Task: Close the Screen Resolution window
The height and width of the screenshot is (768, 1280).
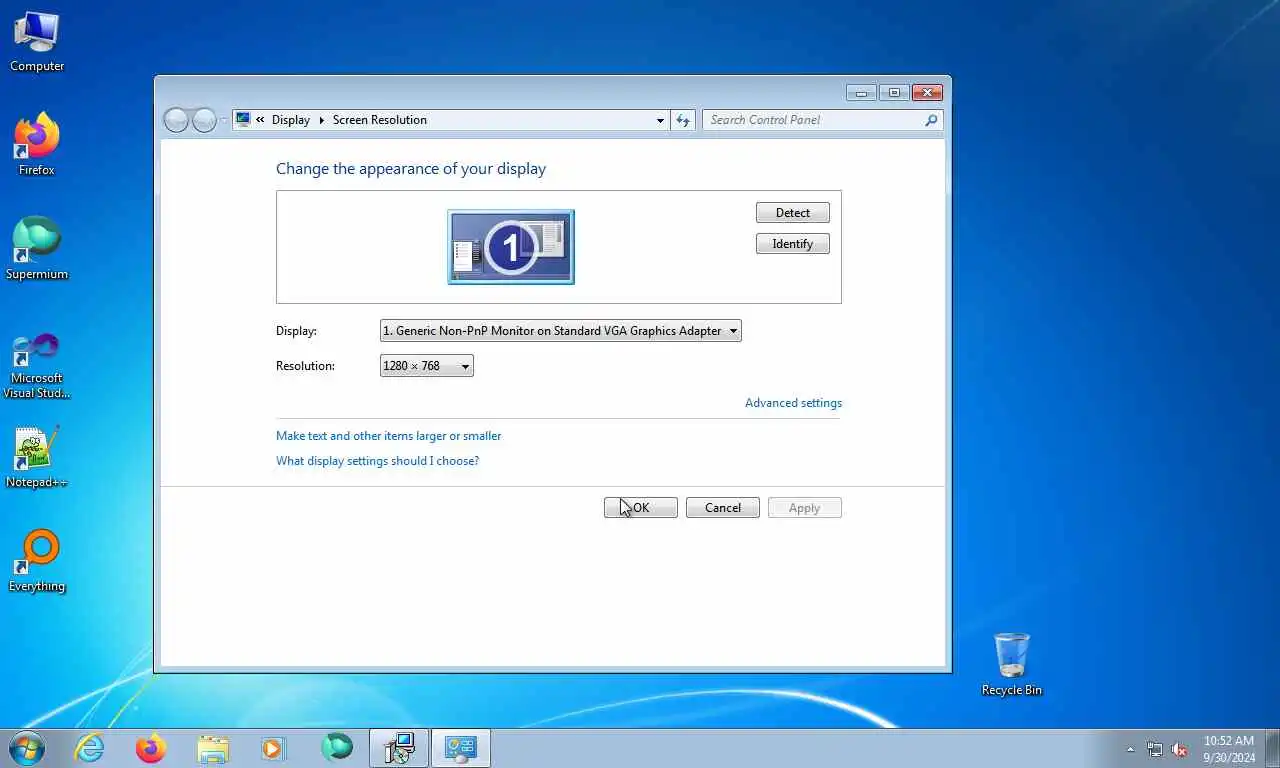Action: coord(927,93)
